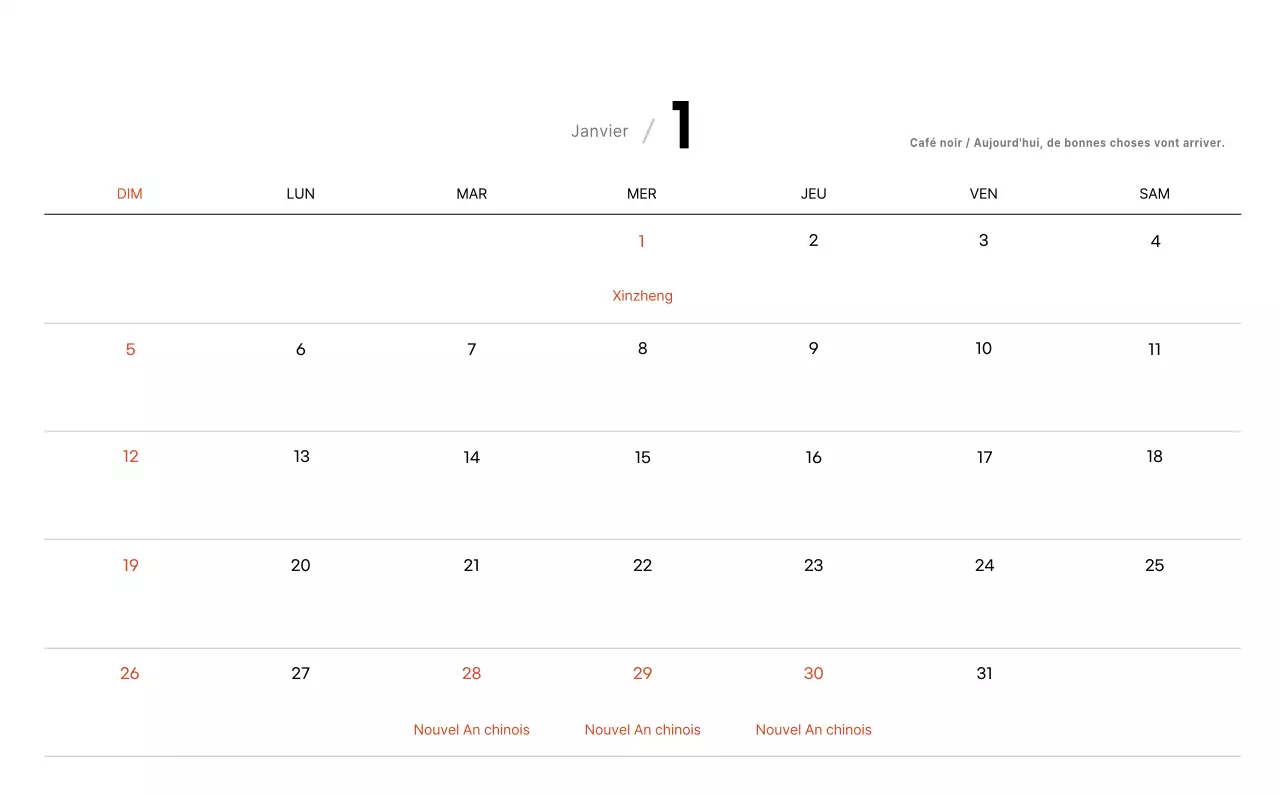Choose date 8 on the calendar
This screenshot has width=1280, height=795.
point(642,349)
